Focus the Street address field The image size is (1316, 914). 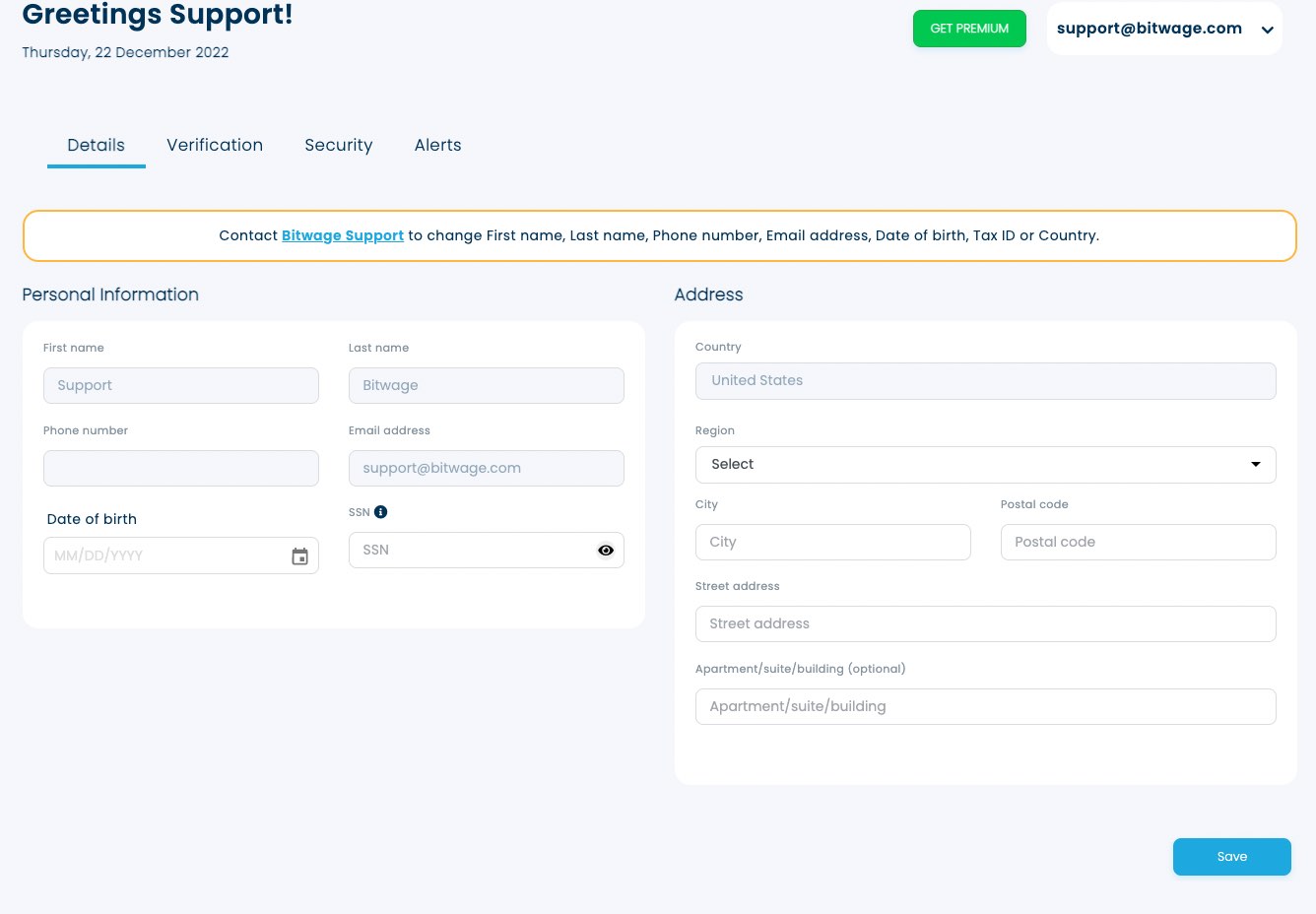click(985, 624)
